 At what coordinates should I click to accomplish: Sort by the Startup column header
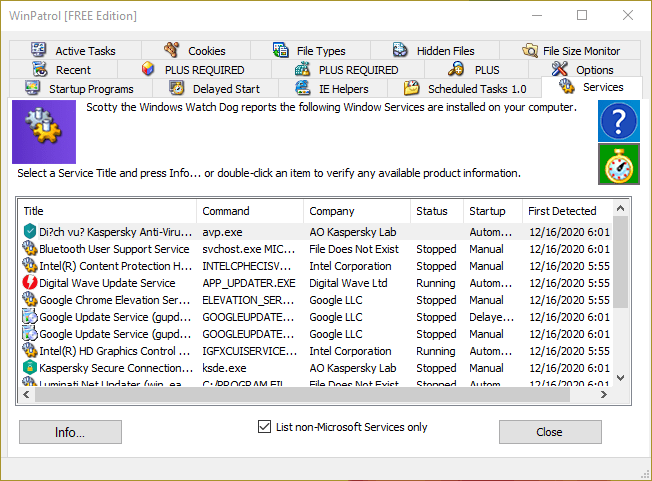pos(493,211)
